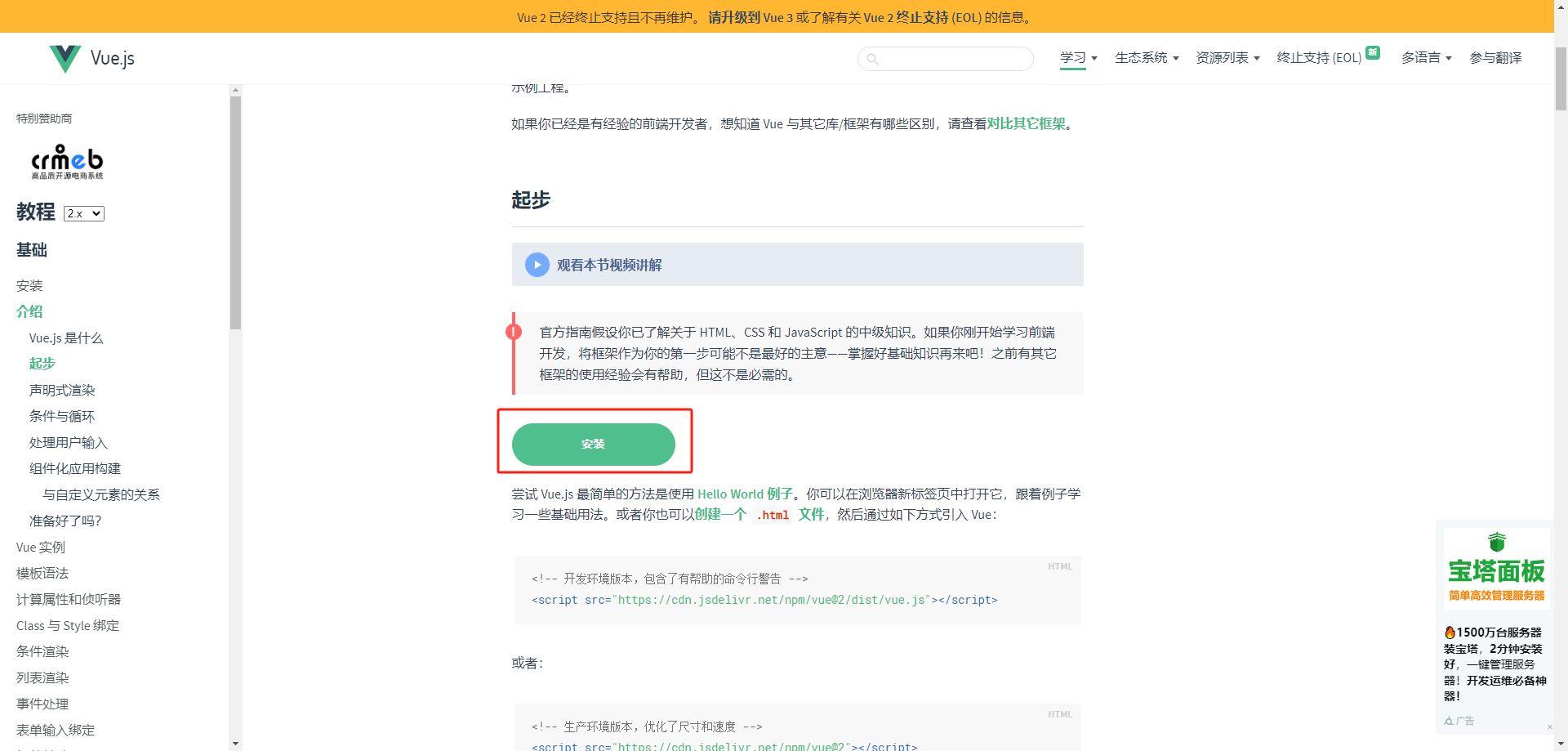Open the Hello World 例子 link

pos(745,494)
